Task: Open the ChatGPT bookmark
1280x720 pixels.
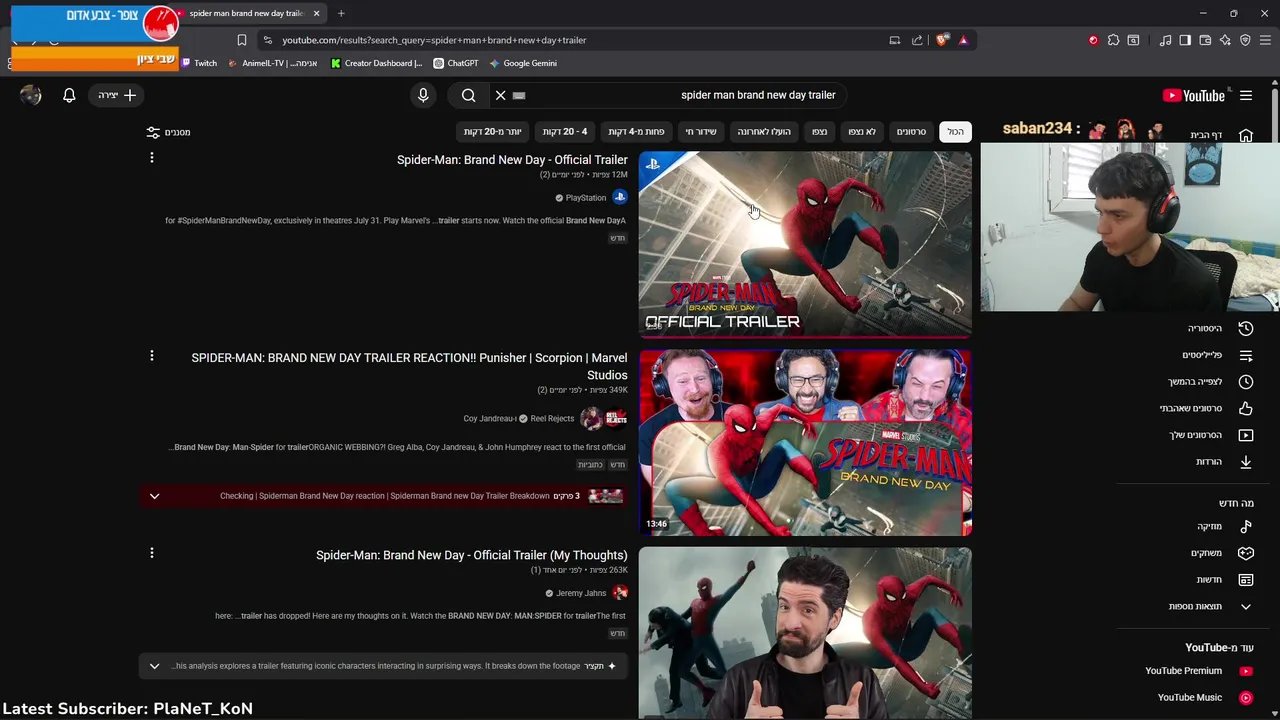Action: [x=455, y=63]
